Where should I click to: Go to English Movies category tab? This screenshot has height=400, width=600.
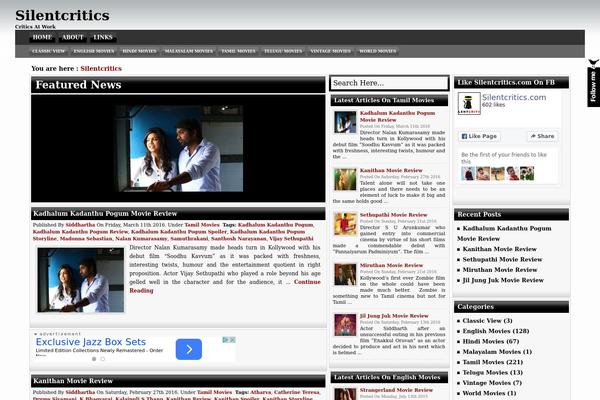point(94,51)
